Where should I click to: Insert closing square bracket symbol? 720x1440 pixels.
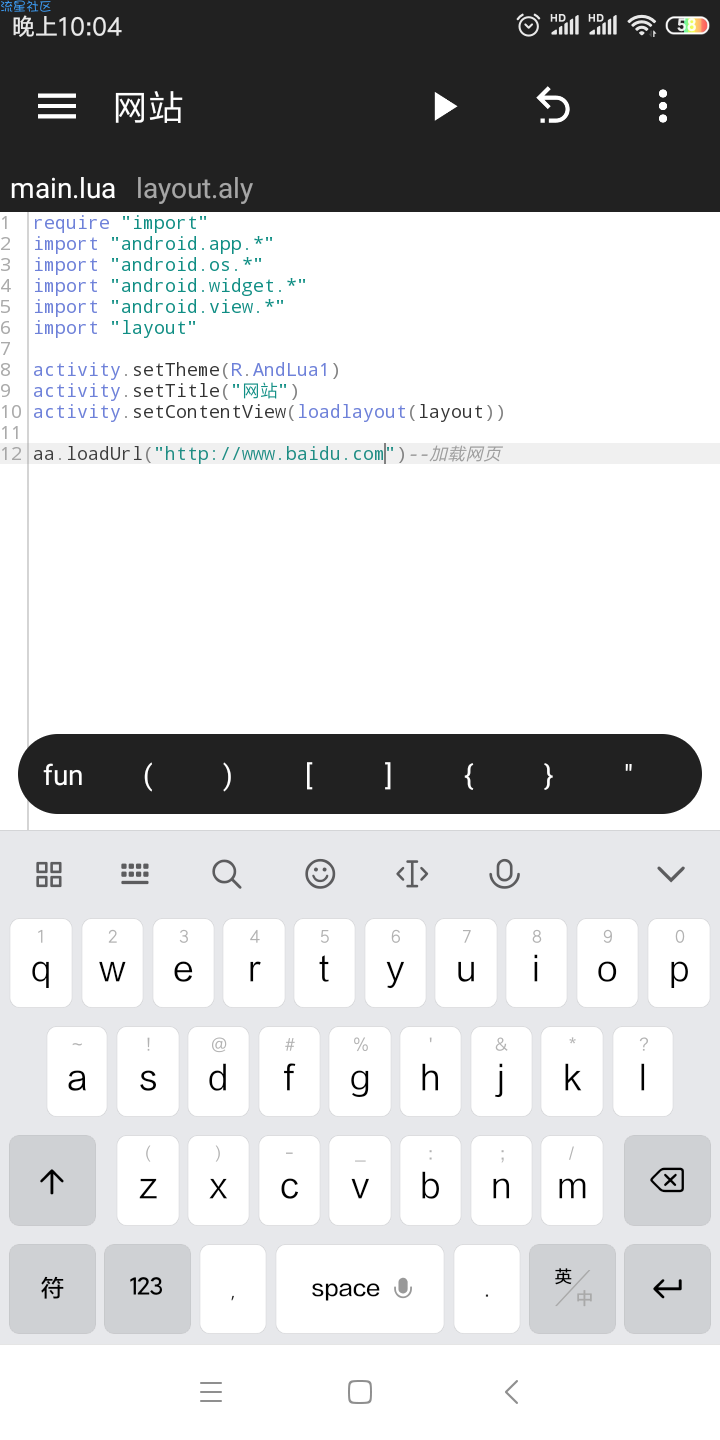(388, 775)
